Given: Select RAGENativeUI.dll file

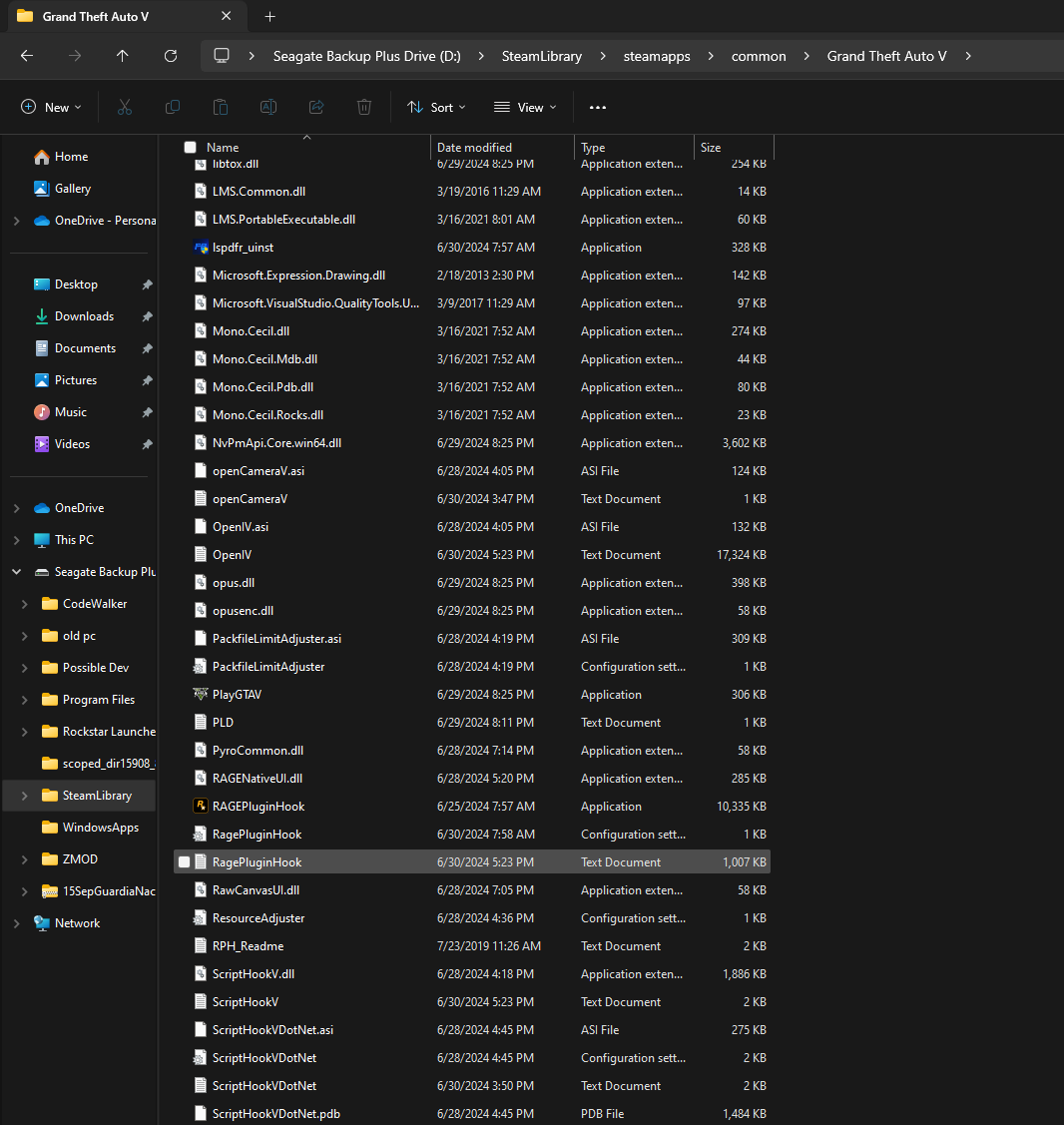Looking at the screenshot, I should (472, 779).
